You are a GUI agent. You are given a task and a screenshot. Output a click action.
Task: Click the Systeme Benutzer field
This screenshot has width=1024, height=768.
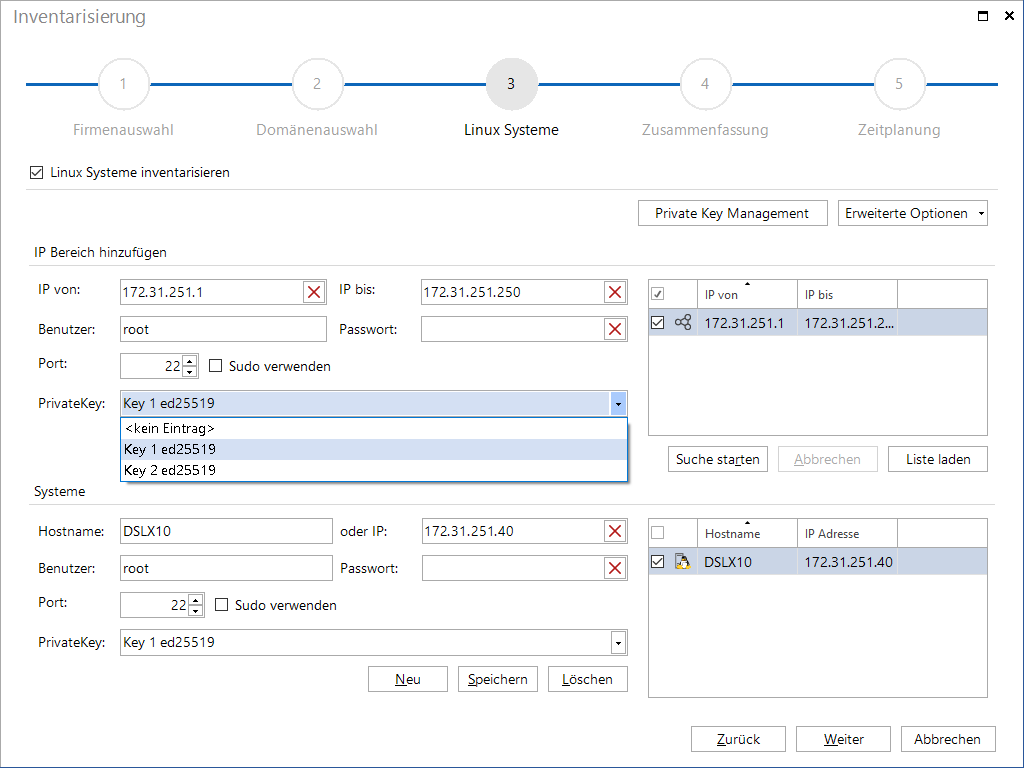coord(226,568)
